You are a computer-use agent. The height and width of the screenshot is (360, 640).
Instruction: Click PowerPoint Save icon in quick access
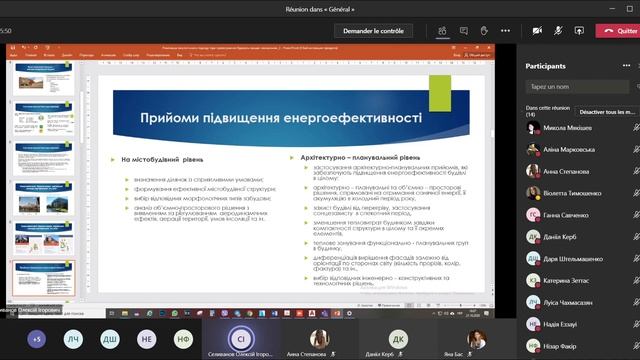(x=13, y=48)
